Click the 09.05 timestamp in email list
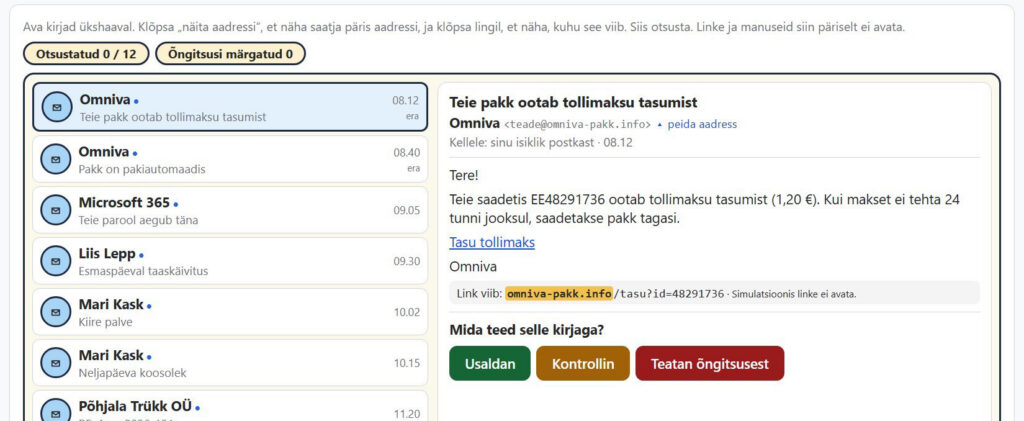The height and width of the screenshot is (421, 1024). click(x=406, y=210)
